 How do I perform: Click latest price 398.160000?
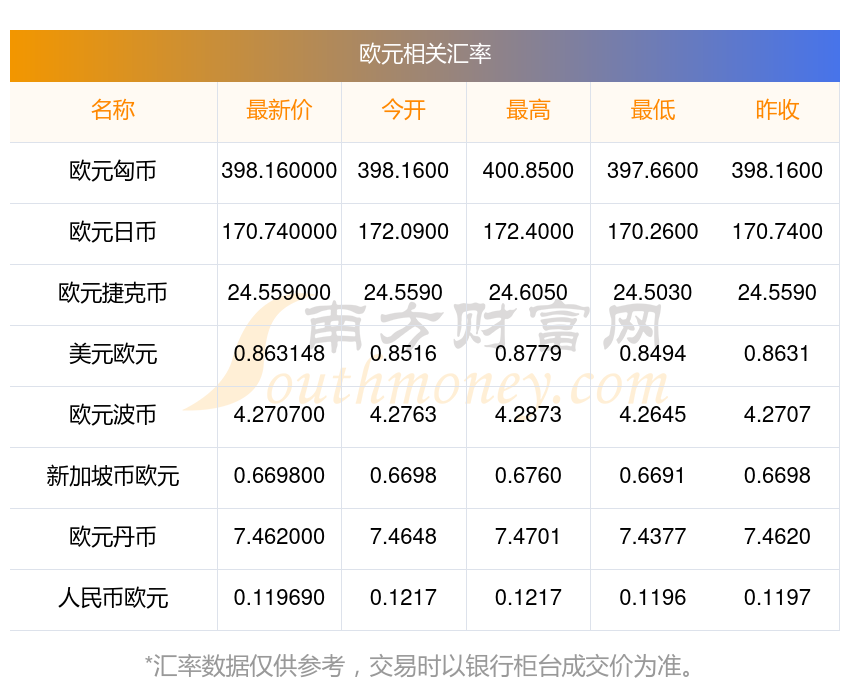pos(279,171)
